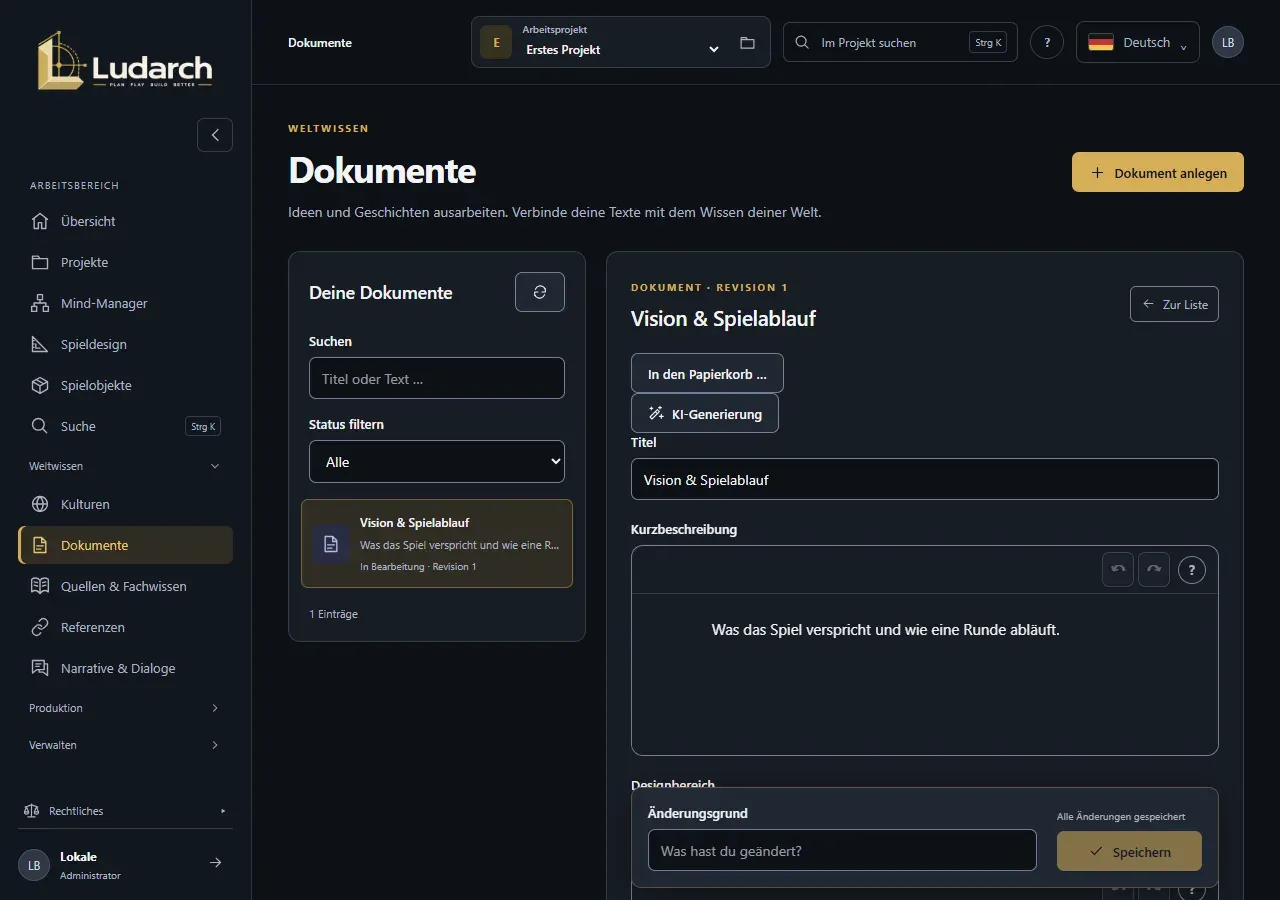
Task: Open Quellen & Fachwissen
Action: (125, 586)
